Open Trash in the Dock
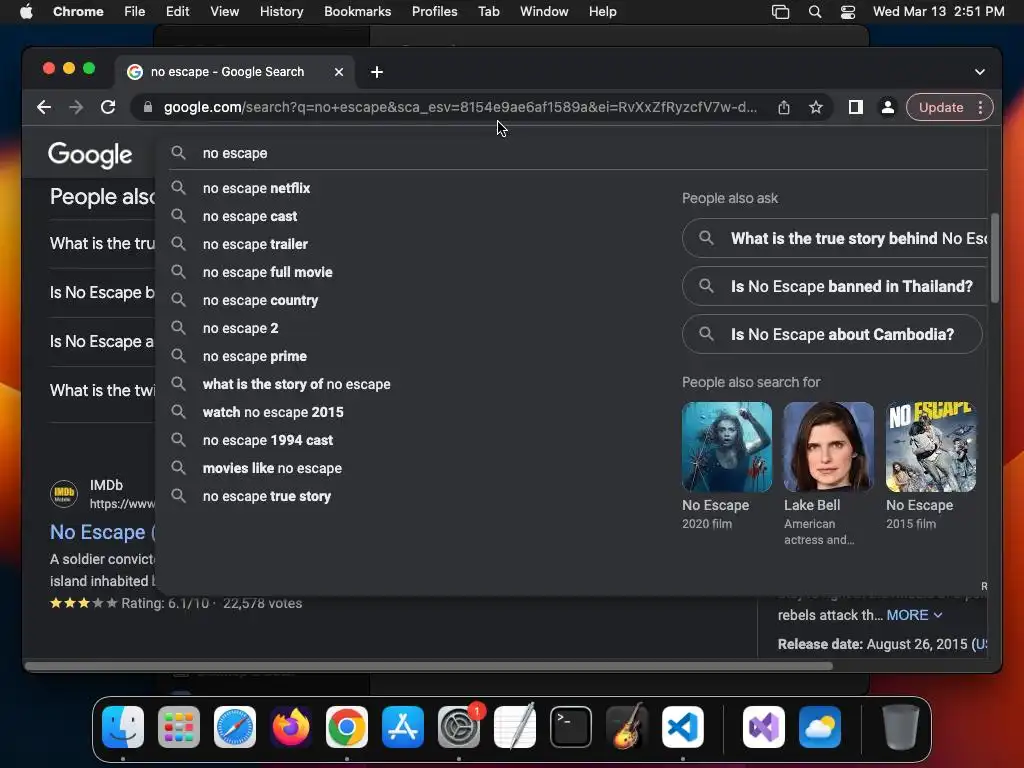This screenshot has height=768, width=1024. pos(901,727)
